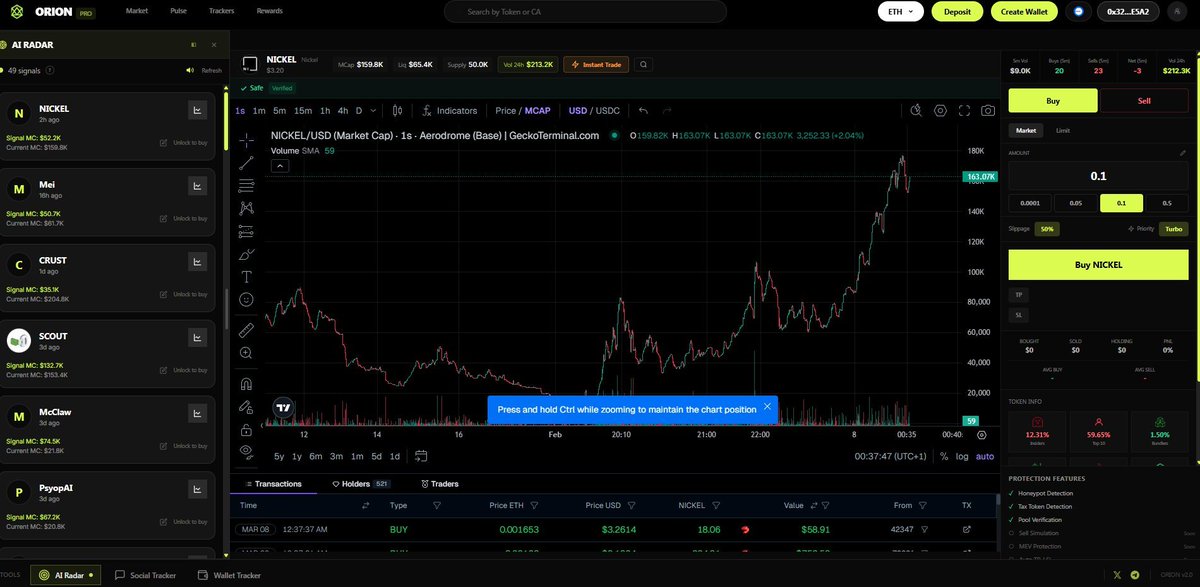Select the pattern drawing tool

(x=246, y=208)
